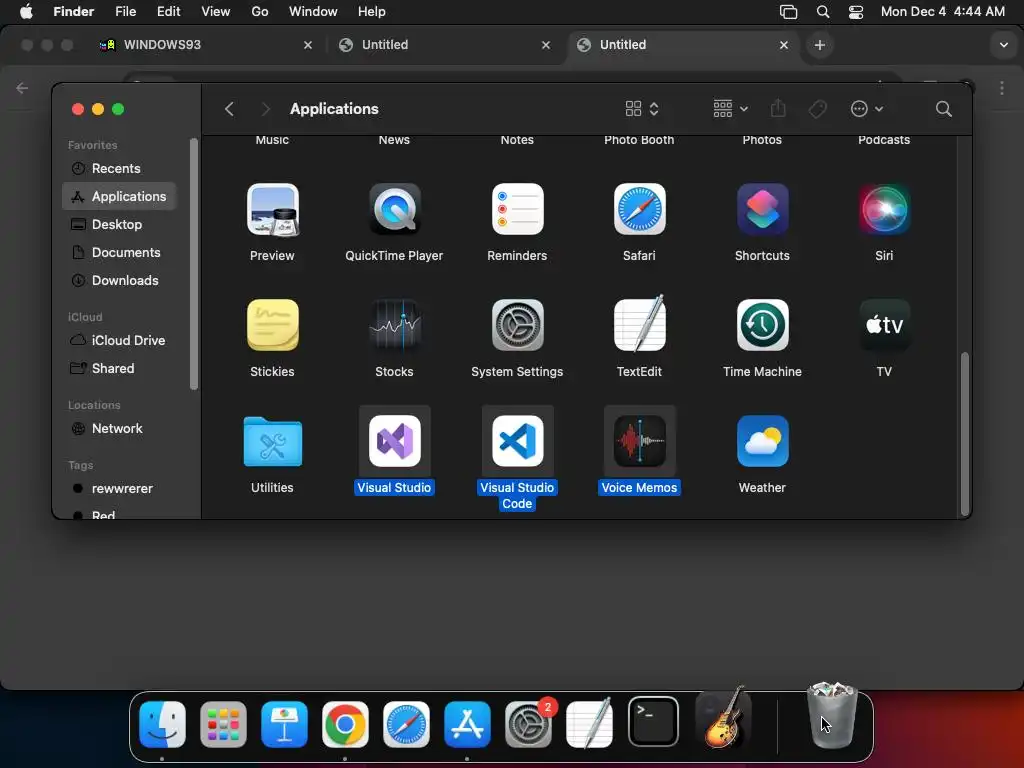Screen dimensions: 1024x768
Task: Select the Safari app icon in Applications
Action: tap(639, 210)
